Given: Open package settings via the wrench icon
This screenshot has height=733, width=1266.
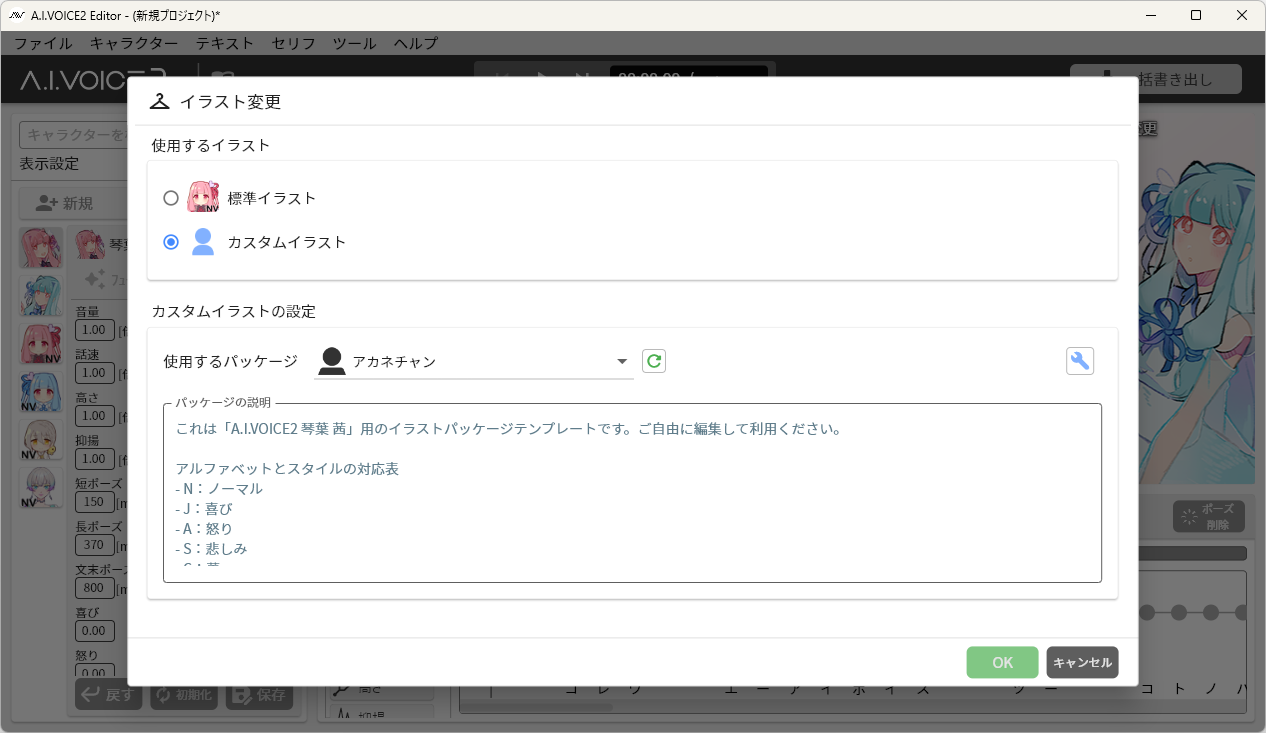Looking at the screenshot, I should (x=1080, y=361).
